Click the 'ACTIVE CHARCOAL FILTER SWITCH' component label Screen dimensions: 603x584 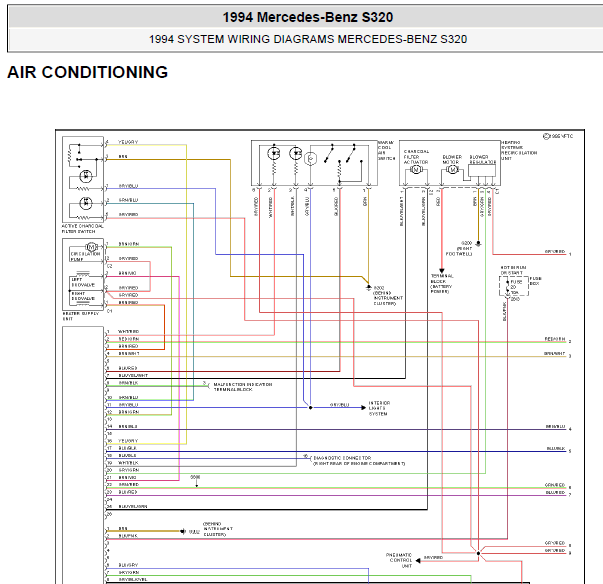coord(82,229)
